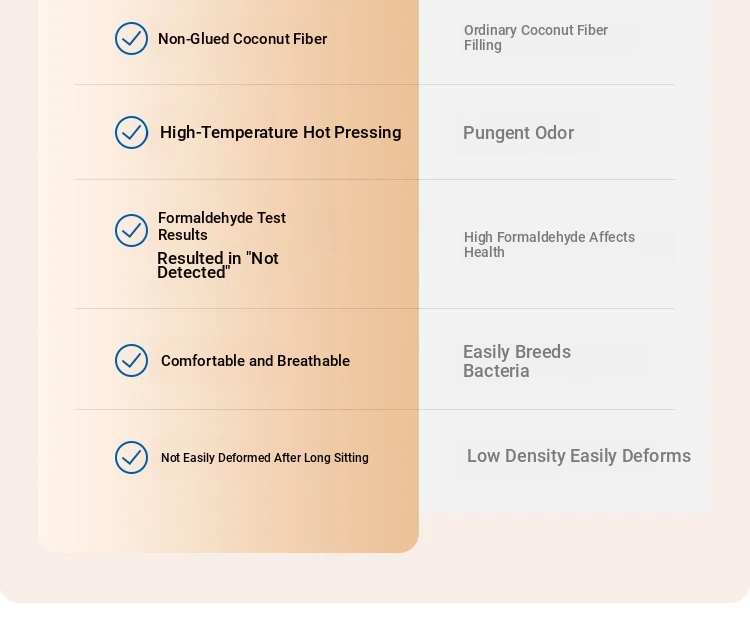The image size is (750, 641).
Task: Click checkmark icon next to Comfortable and Breathable
Action: [131, 360]
